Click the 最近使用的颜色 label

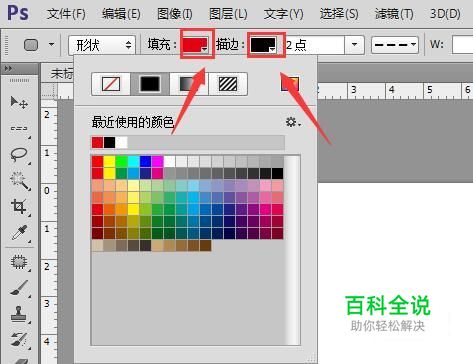133,123
